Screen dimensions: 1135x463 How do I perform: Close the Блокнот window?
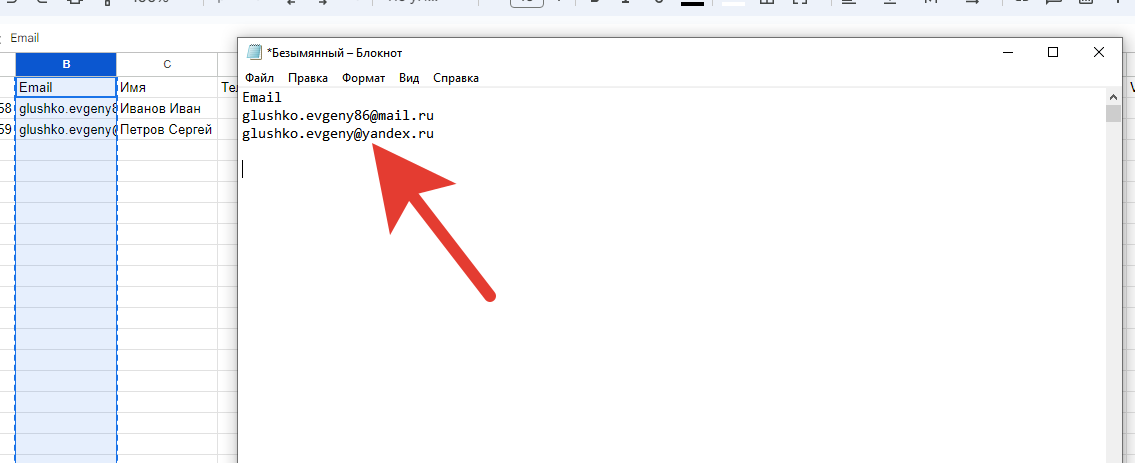(1099, 52)
